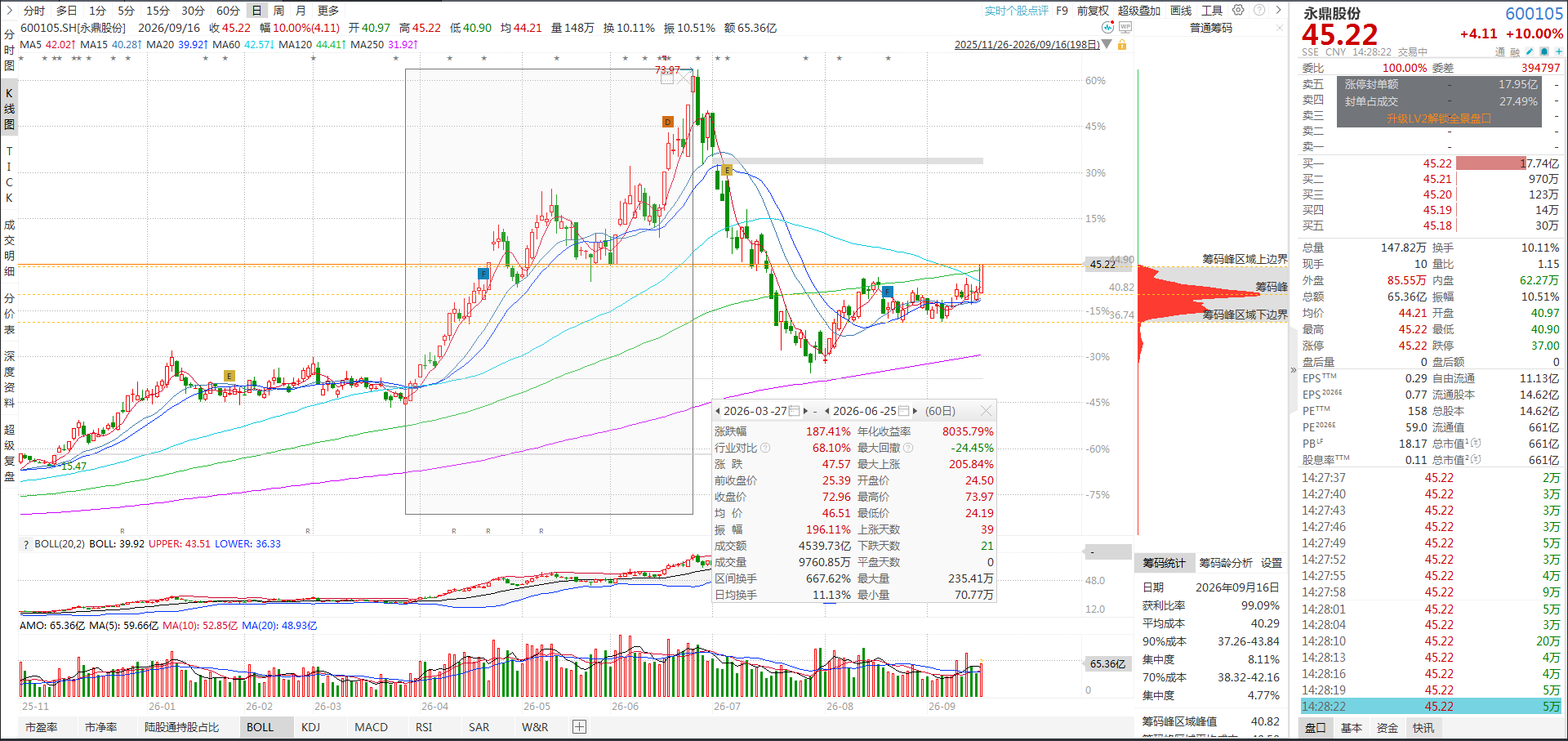Screen dimensions: 1568x741
Task: Step end date forward with right arrow
Action: click(915, 411)
